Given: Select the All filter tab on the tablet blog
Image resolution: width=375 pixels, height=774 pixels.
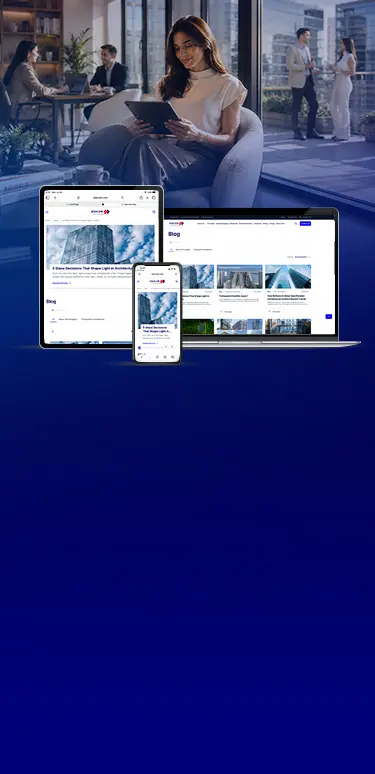Looking at the screenshot, I should click(x=53, y=319).
